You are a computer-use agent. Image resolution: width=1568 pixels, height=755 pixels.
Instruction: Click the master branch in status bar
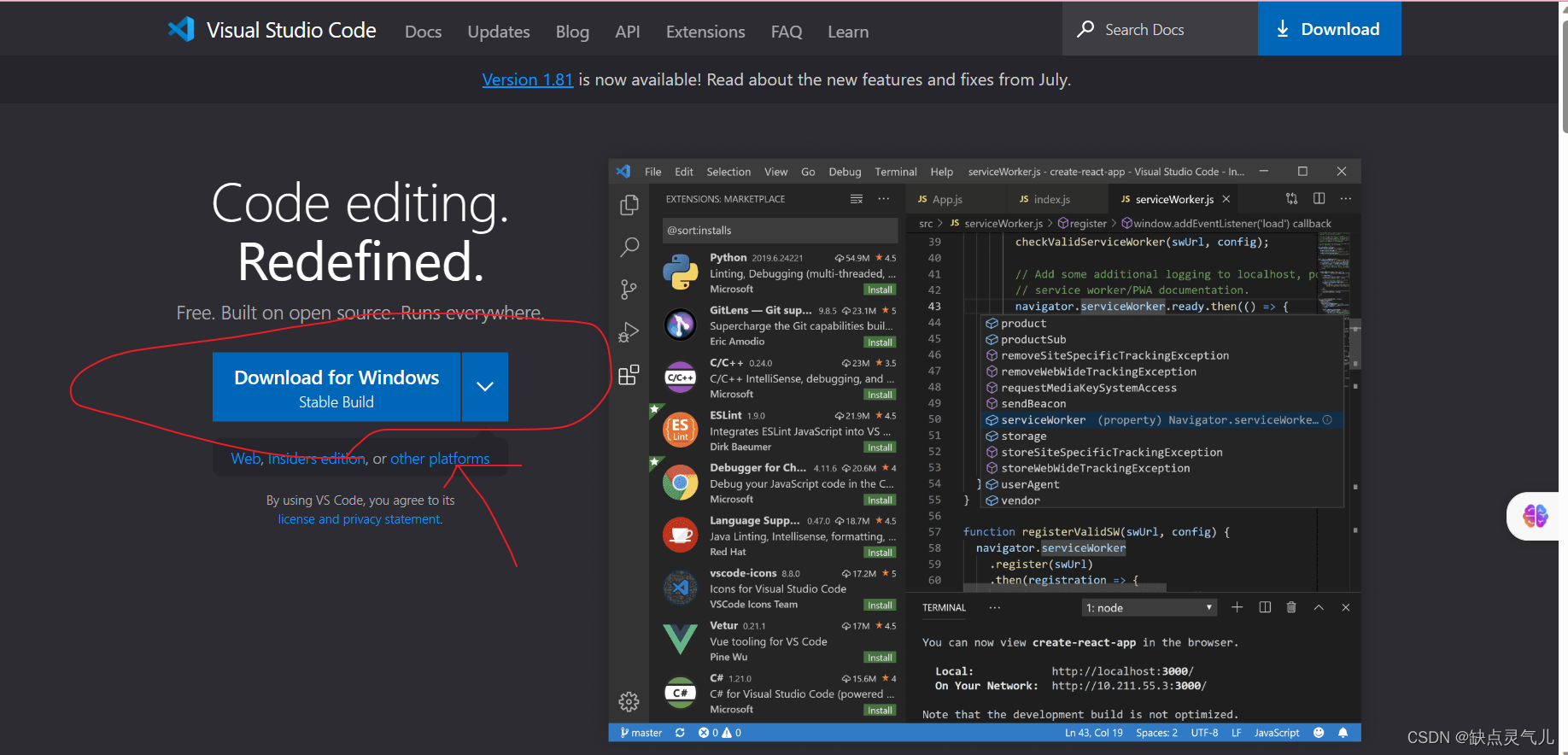pos(641,733)
